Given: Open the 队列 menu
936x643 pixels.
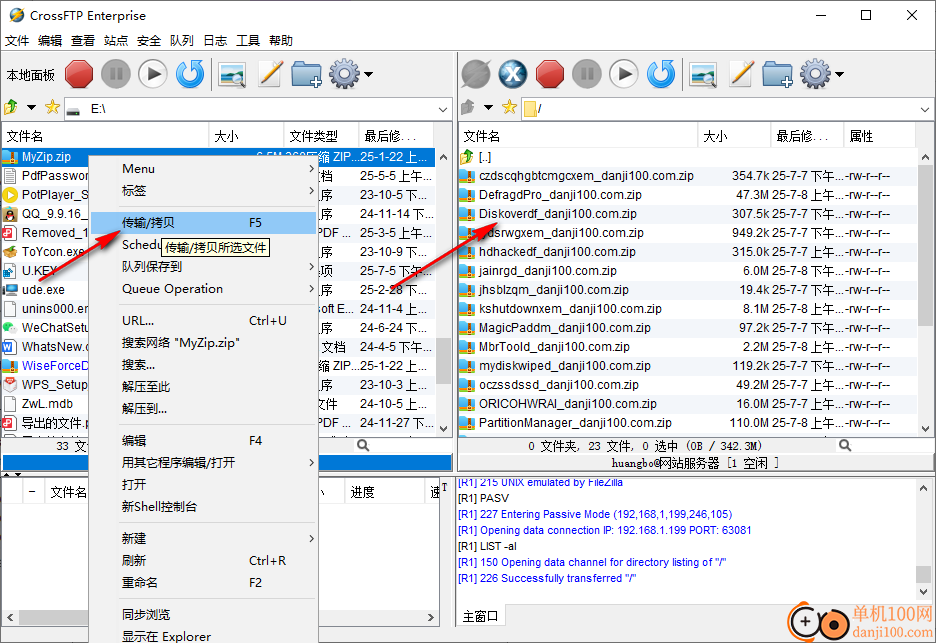Looking at the screenshot, I should coord(181,41).
